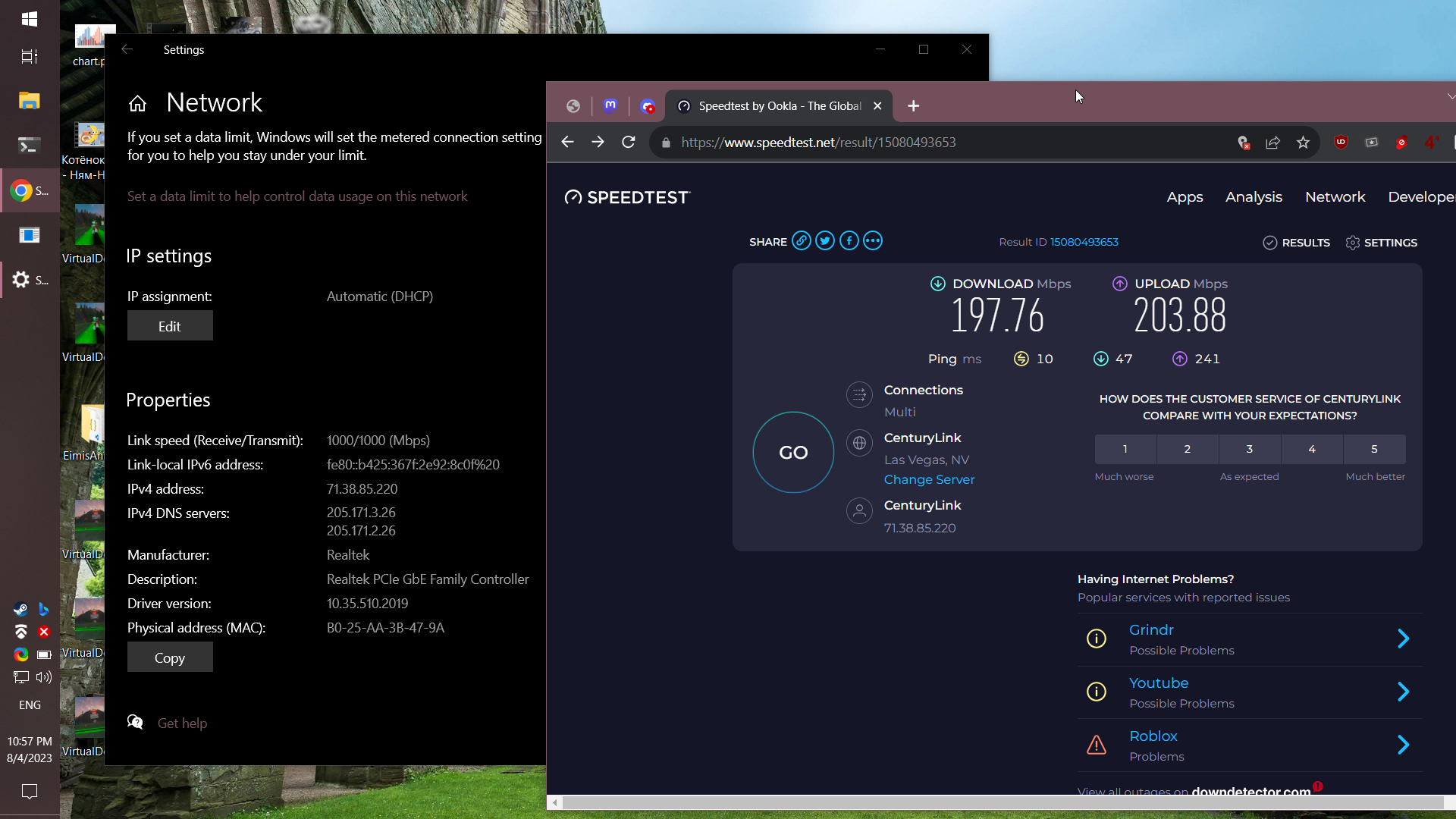Copy result link via share link icon
This screenshot has height=819, width=1456.
tap(801, 241)
